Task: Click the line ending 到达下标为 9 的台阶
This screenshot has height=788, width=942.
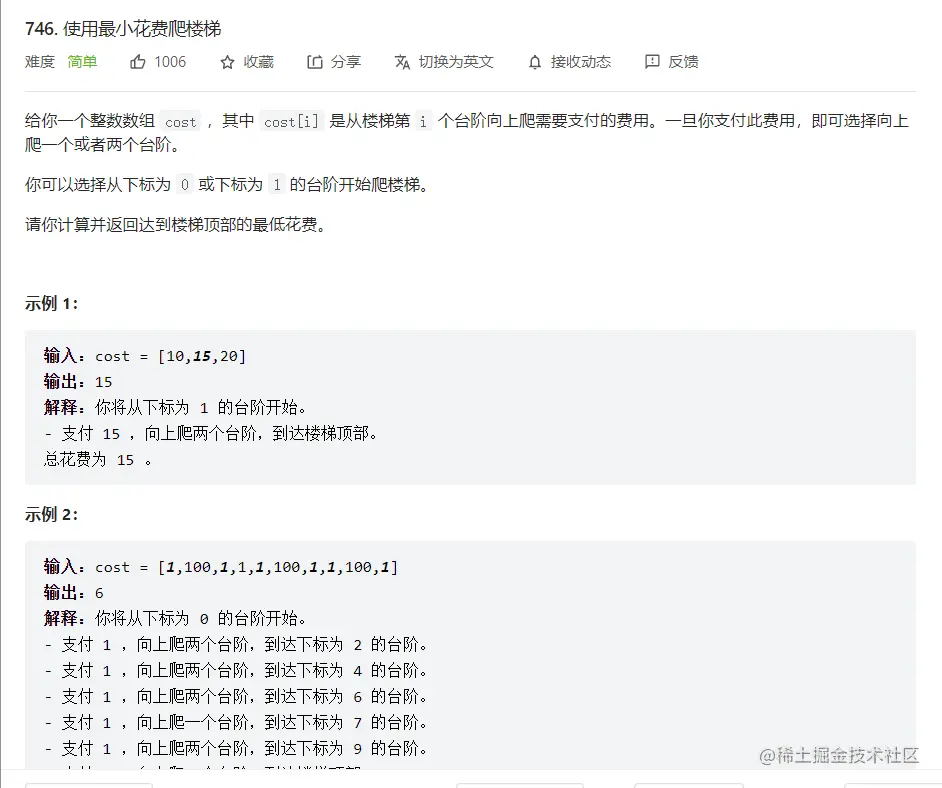Action: pyautogui.click(x=236, y=748)
